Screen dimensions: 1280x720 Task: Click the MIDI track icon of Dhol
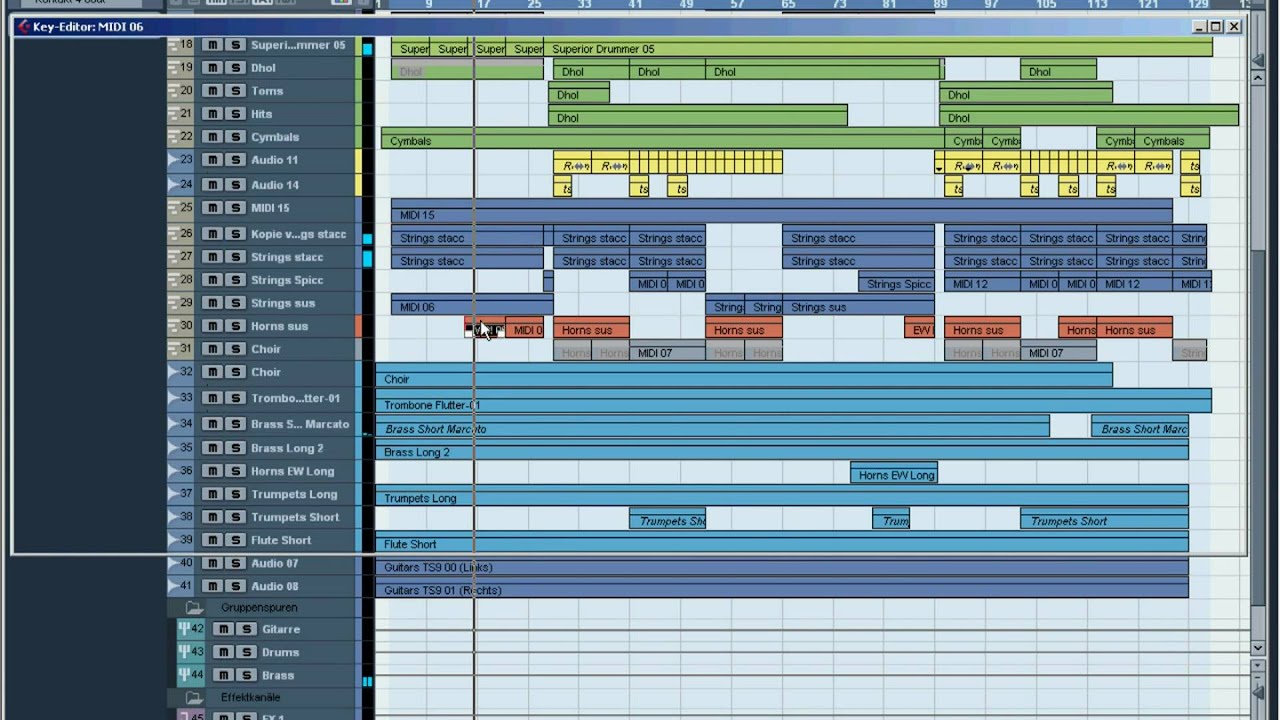(x=176, y=68)
